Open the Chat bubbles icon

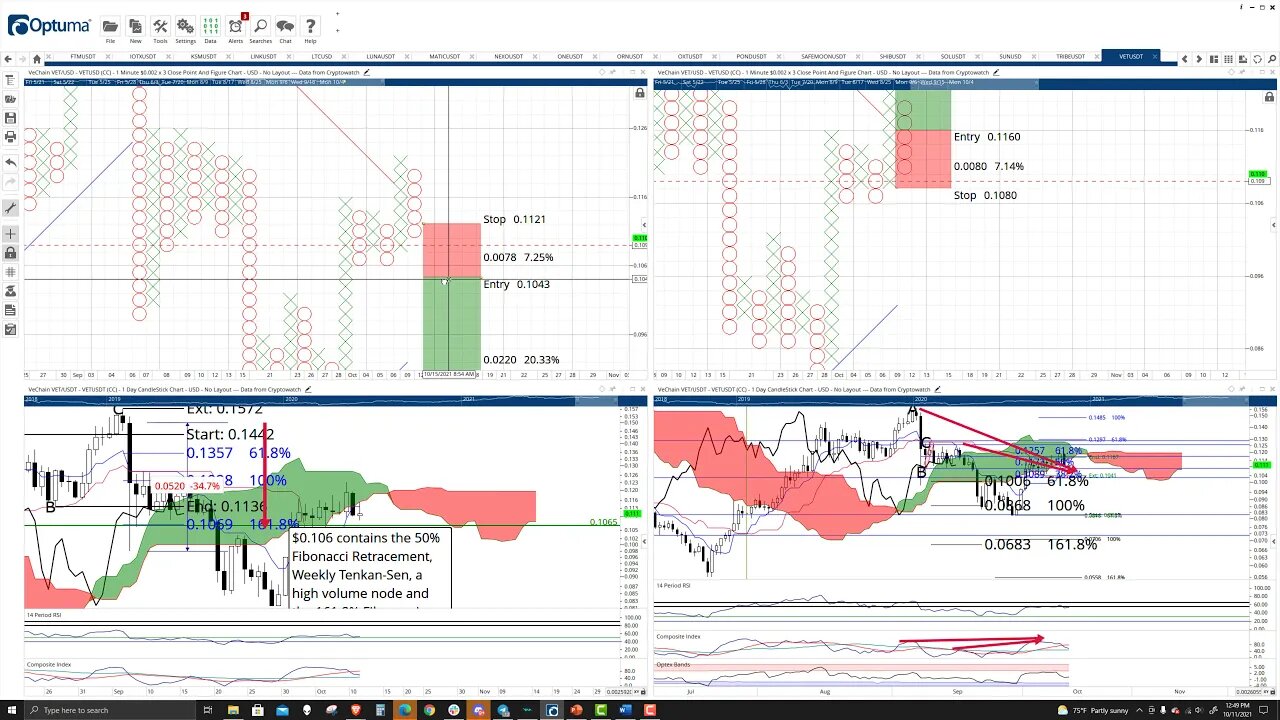pos(285,27)
